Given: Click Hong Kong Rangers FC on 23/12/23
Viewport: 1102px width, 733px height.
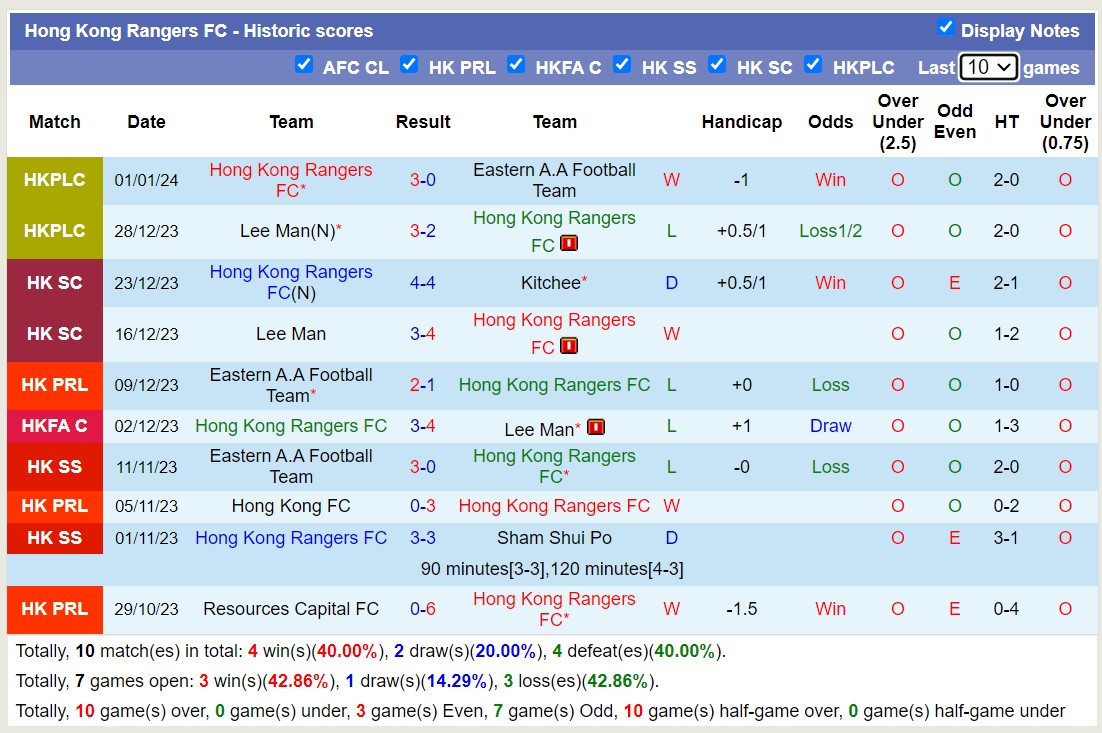Looking at the screenshot, I should coord(290,283).
